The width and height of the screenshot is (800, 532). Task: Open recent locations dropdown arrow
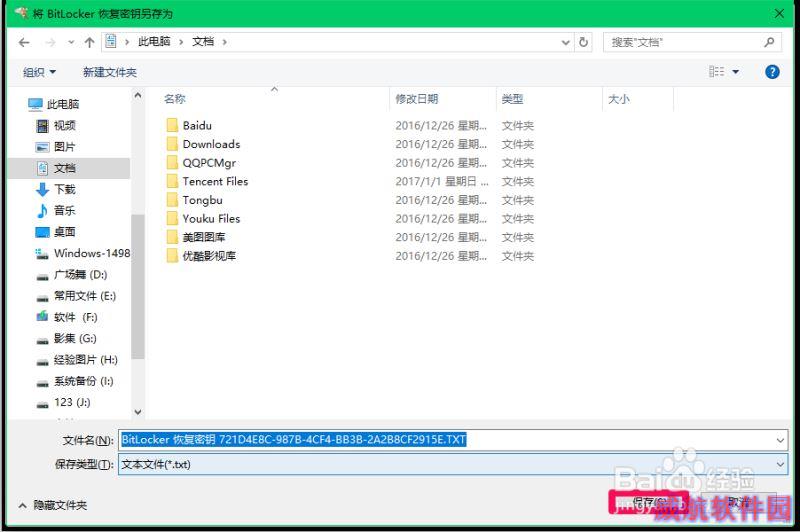[x=71, y=42]
